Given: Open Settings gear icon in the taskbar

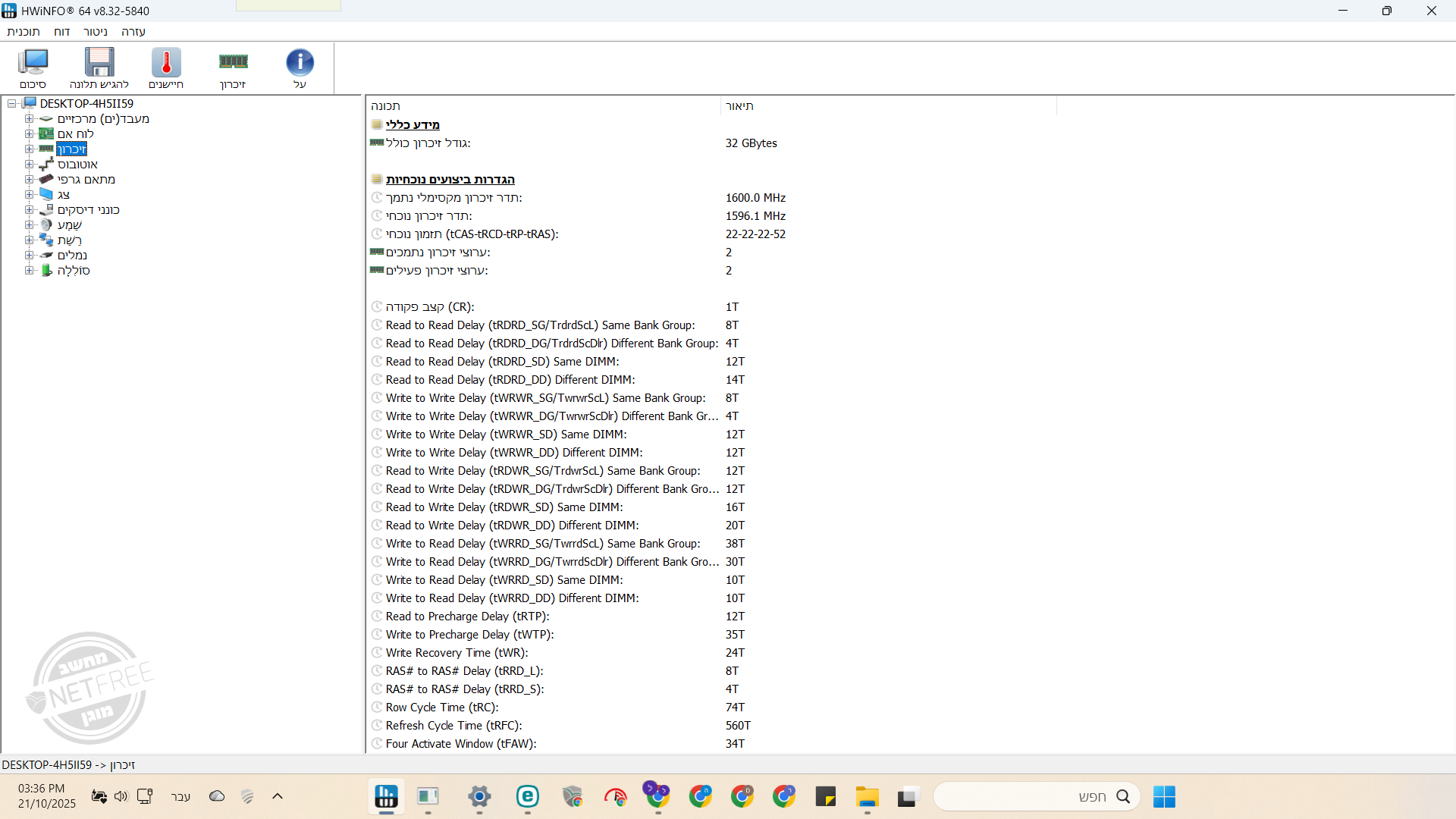Looking at the screenshot, I should [x=479, y=797].
